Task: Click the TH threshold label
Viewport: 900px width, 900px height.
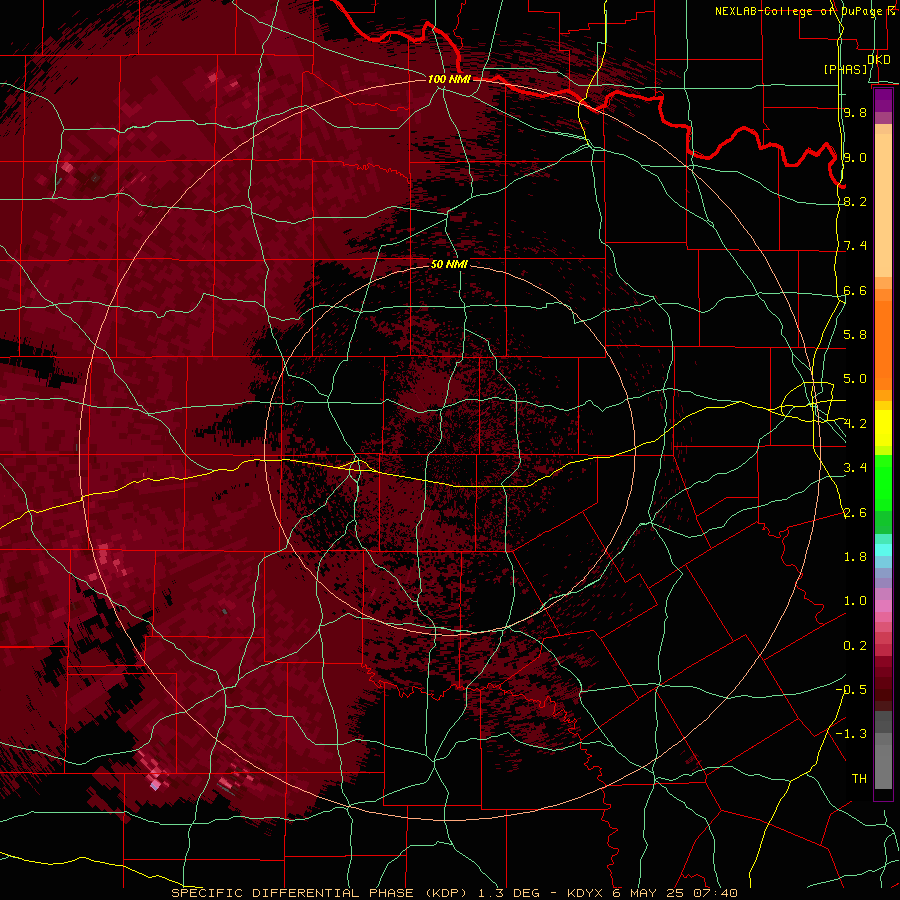Action: click(x=859, y=779)
